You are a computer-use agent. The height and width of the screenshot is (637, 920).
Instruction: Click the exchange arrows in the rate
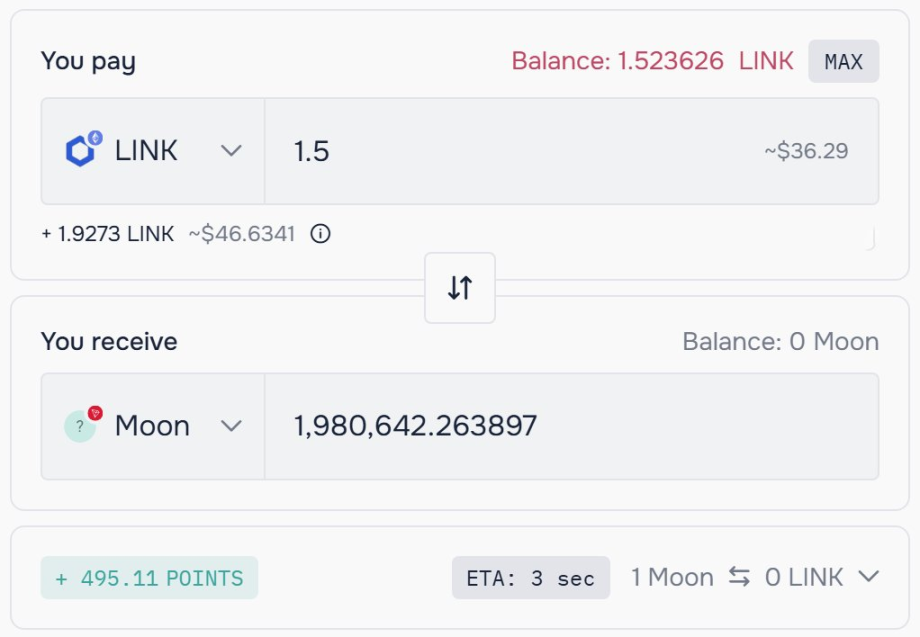[739, 577]
